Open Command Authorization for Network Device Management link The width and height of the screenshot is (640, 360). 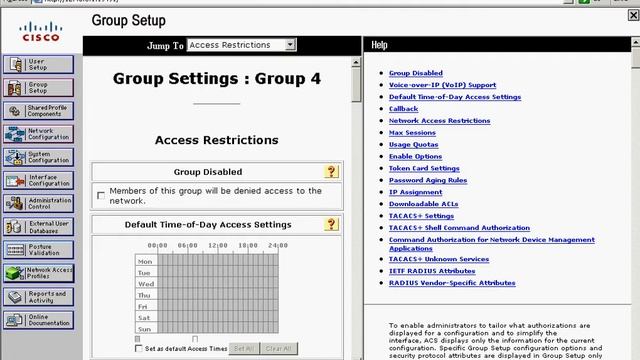[x=491, y=244]
